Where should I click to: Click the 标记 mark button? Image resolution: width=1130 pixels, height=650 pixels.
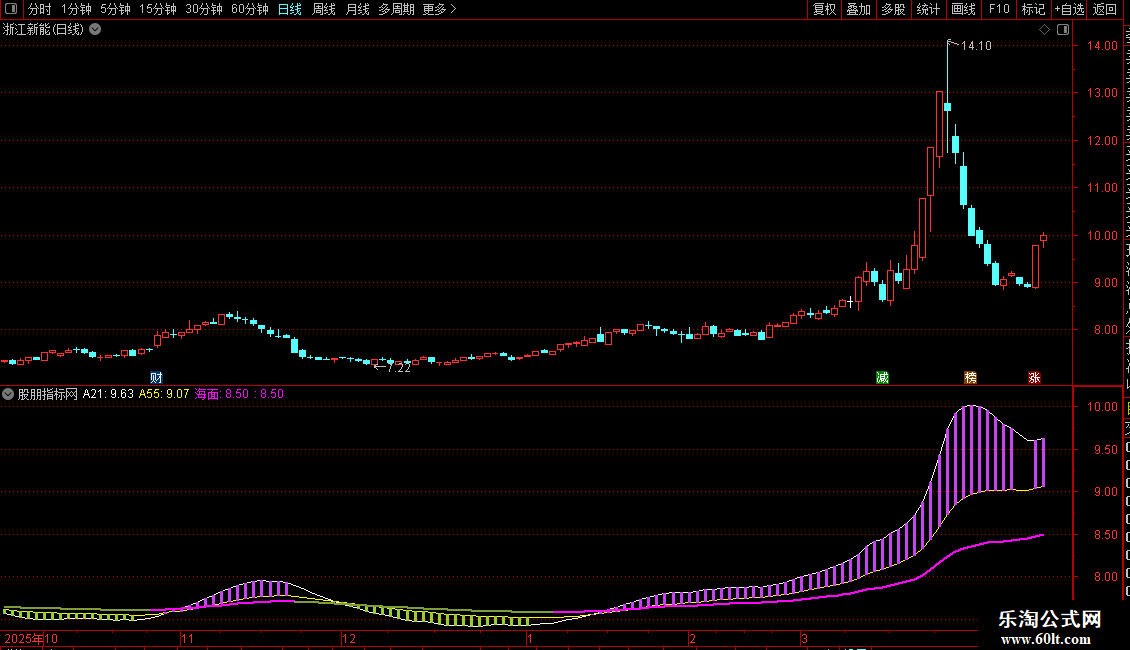click(x=1033, y=9)
